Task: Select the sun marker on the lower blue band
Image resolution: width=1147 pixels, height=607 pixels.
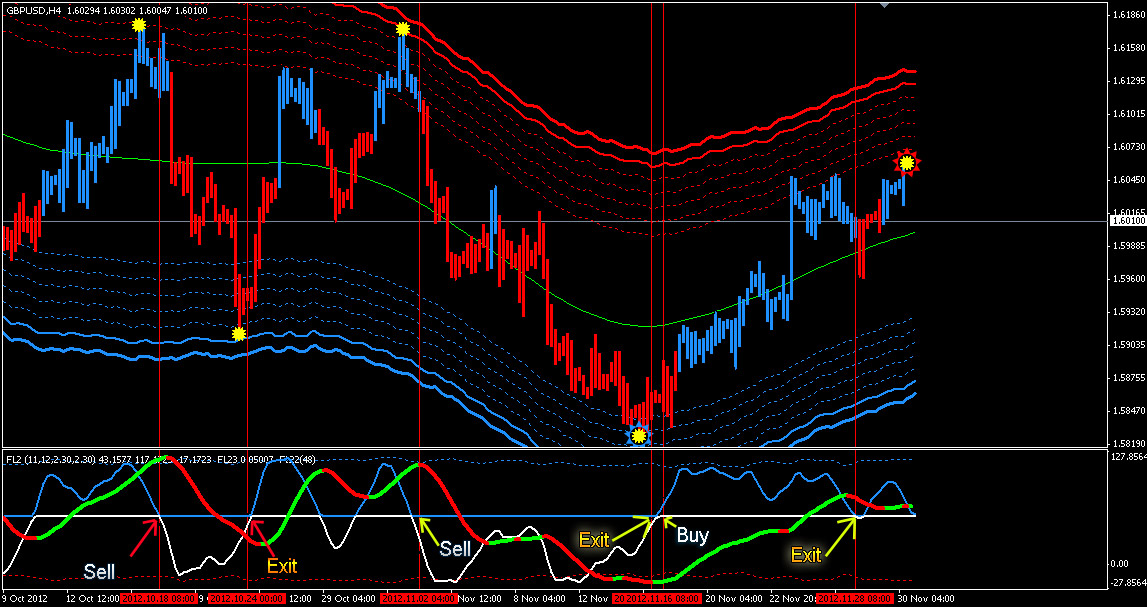Action: point(238,331)
